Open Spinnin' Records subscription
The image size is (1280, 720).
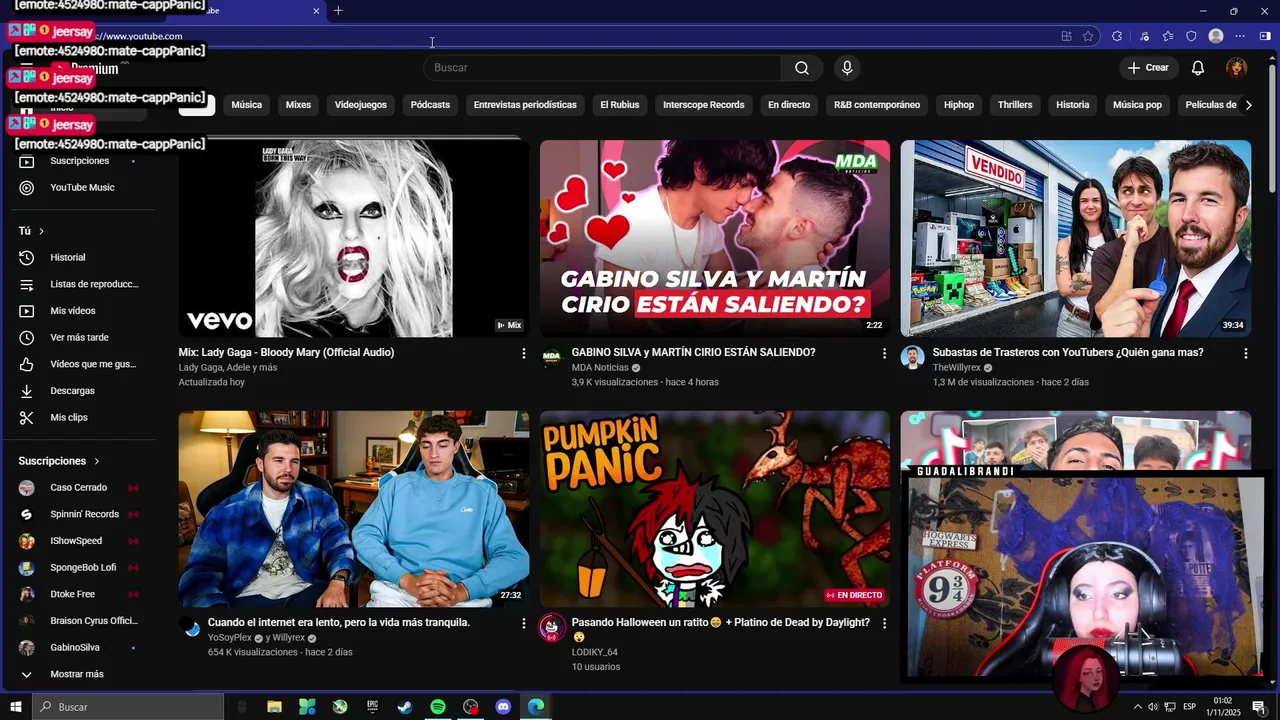[x=85, y=514]
